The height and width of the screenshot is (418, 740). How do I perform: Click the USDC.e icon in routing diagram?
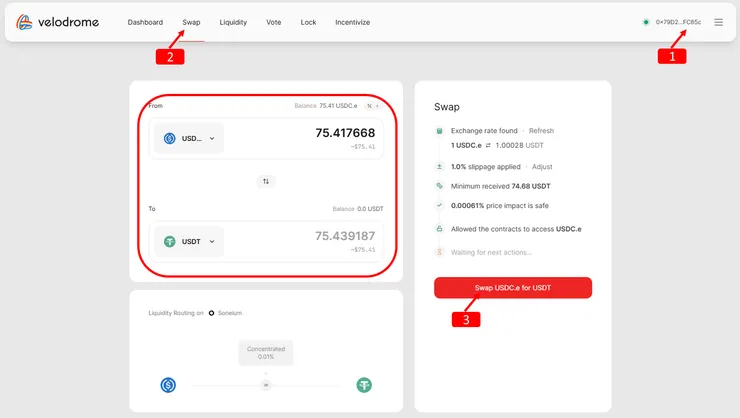pos(168,385)
